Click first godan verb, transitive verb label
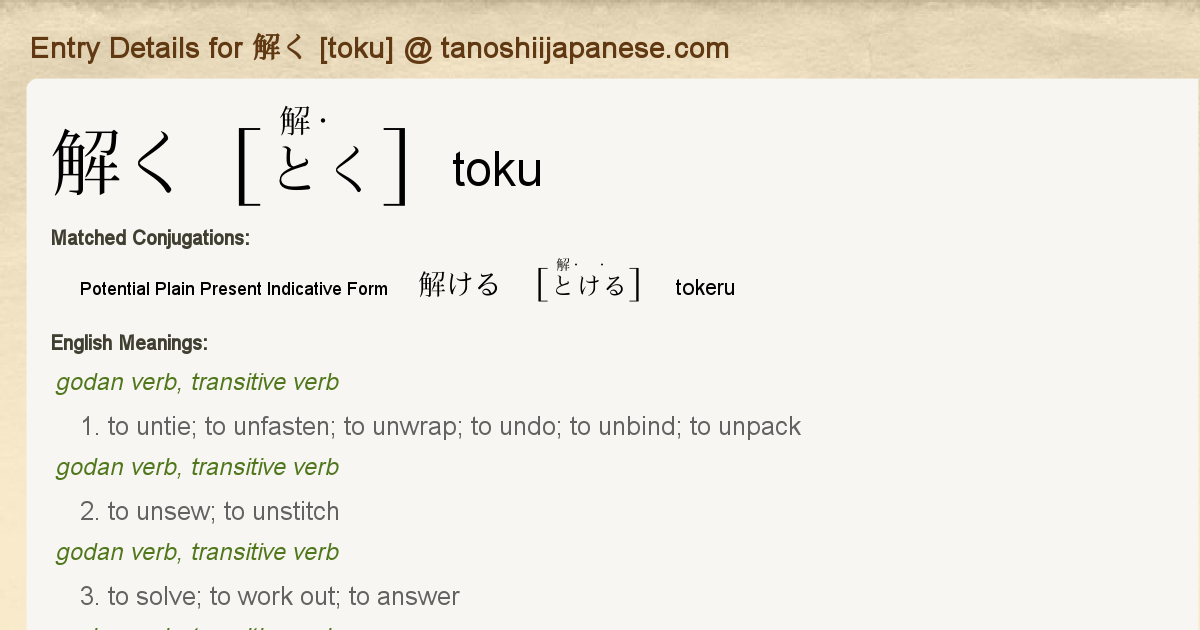 pos(197,382)
